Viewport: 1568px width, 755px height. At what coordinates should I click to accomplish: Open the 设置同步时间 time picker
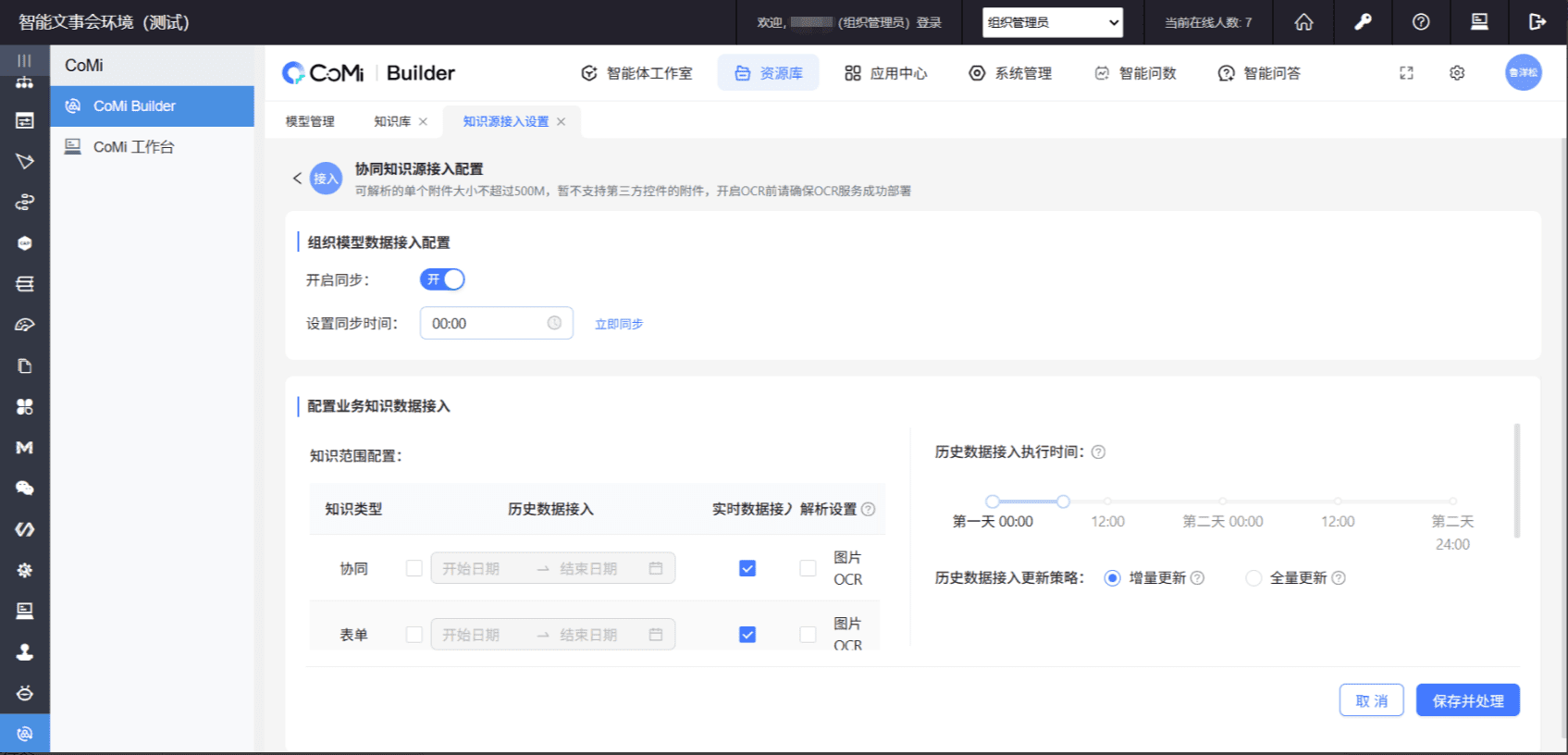click(497, 323)
